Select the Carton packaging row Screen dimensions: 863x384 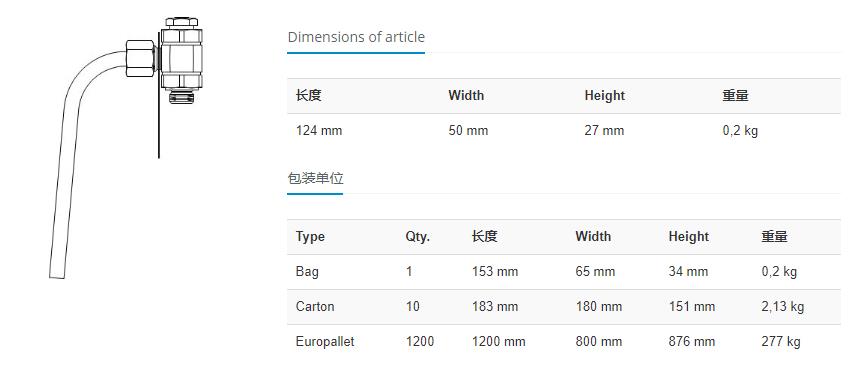tap(564, 306)
